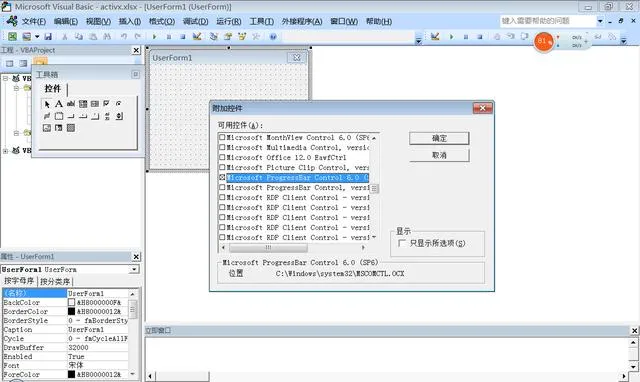The width and height of the screenshot is (640, 382).
Task: Open the Object Browser toolbar icon
Action: tap(242, 36)
